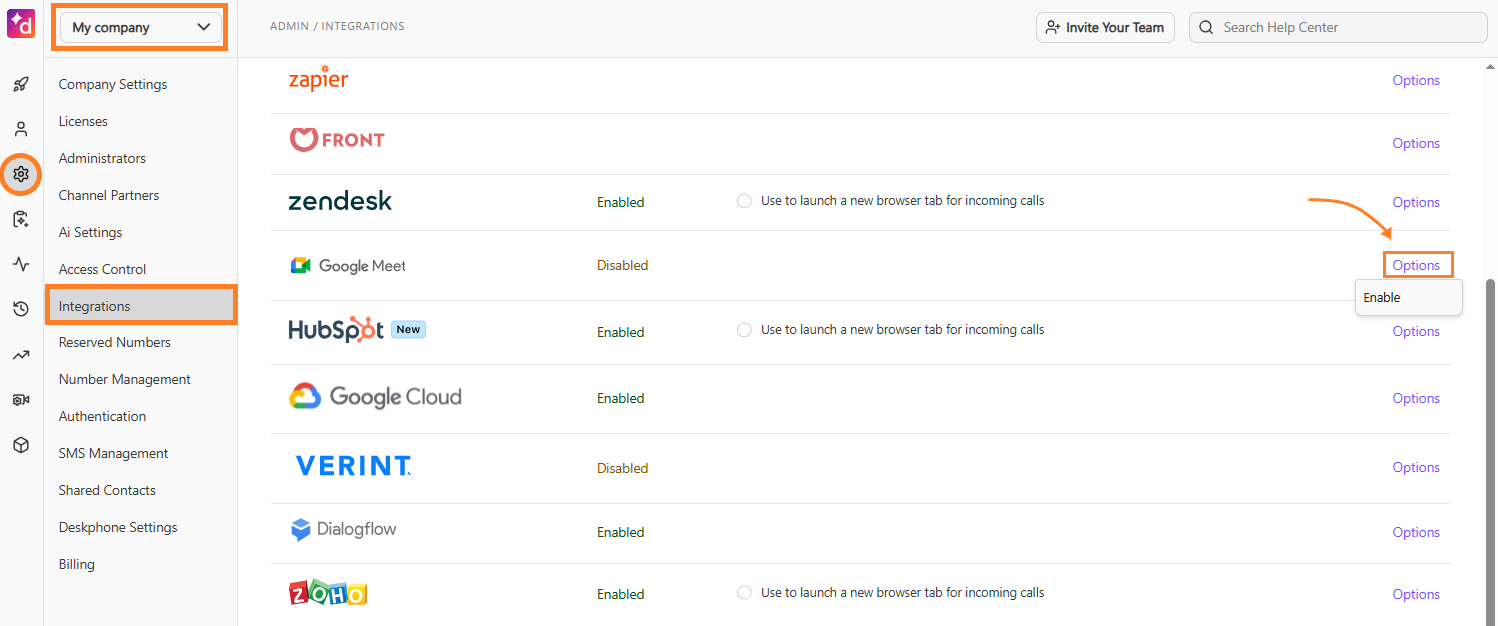Open Billing section
Viewport: 1498px width, 626px height.
click(76, 564)
